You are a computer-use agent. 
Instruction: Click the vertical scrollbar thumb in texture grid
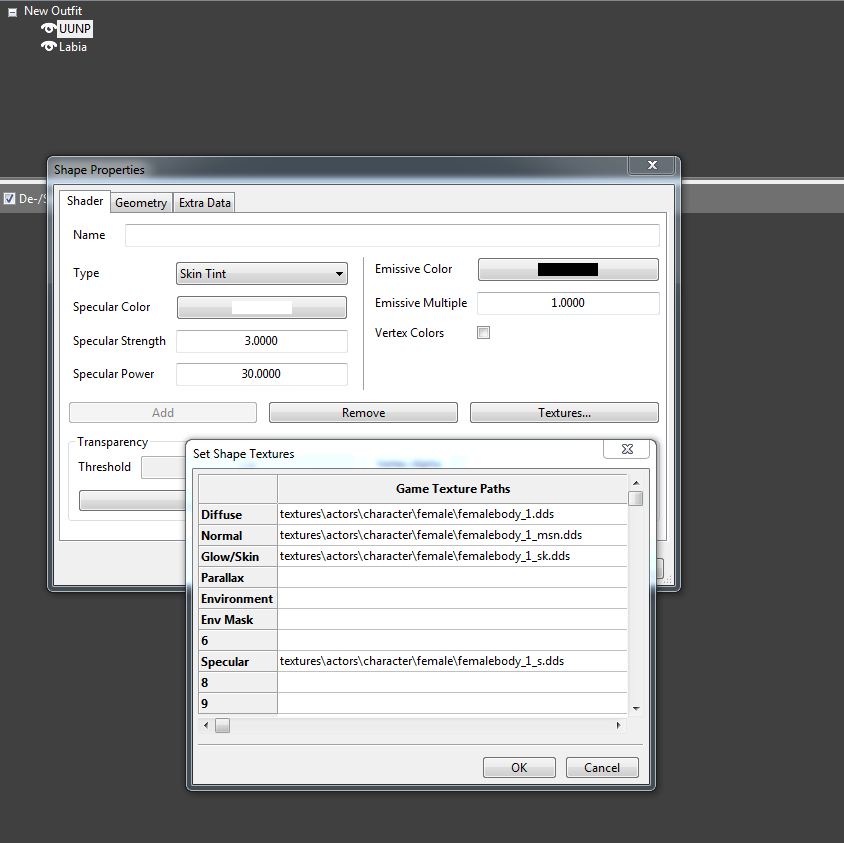tap(636, 498)
